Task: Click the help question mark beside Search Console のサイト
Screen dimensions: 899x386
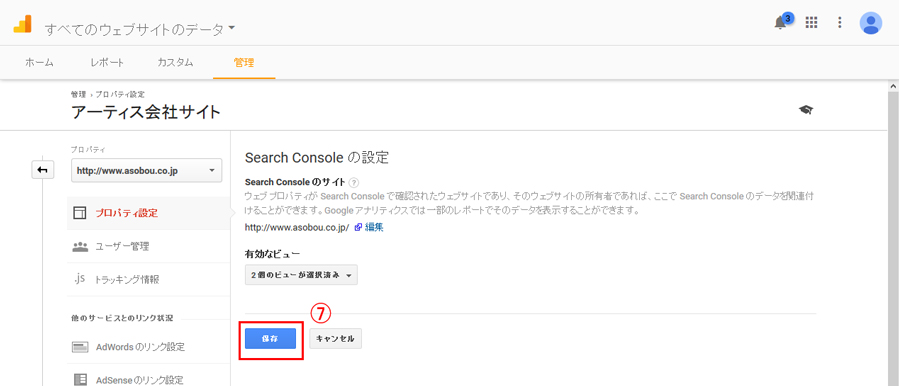Action: click(x=354, y=182)
